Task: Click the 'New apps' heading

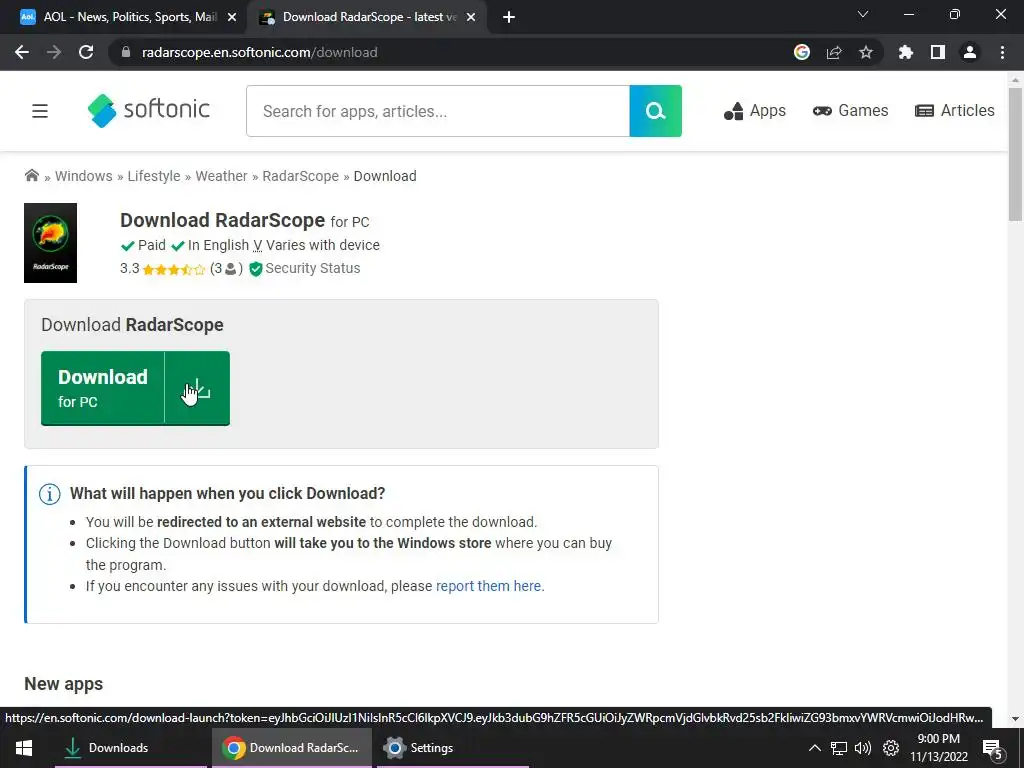Action: [63, 684]
